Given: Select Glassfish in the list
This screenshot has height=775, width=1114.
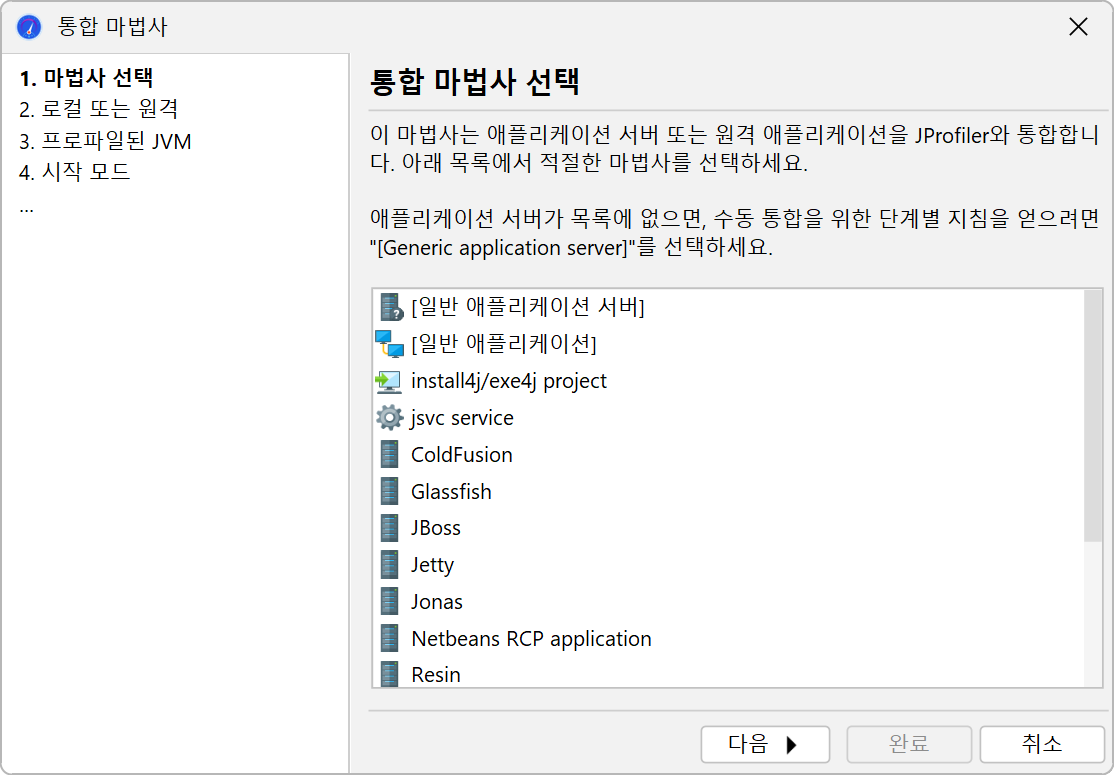Looking at the screenshot, I should 728,492.
